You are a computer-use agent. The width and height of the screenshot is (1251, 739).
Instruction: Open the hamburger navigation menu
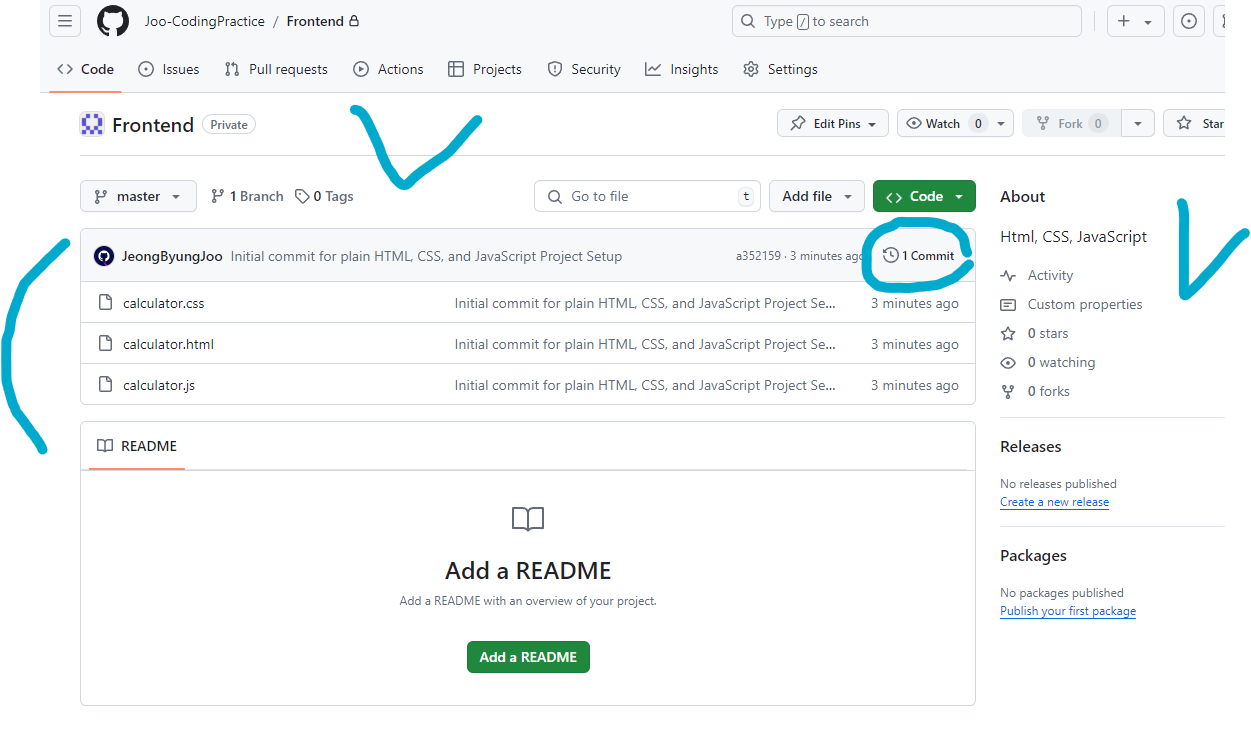click(x=65, y=21)
